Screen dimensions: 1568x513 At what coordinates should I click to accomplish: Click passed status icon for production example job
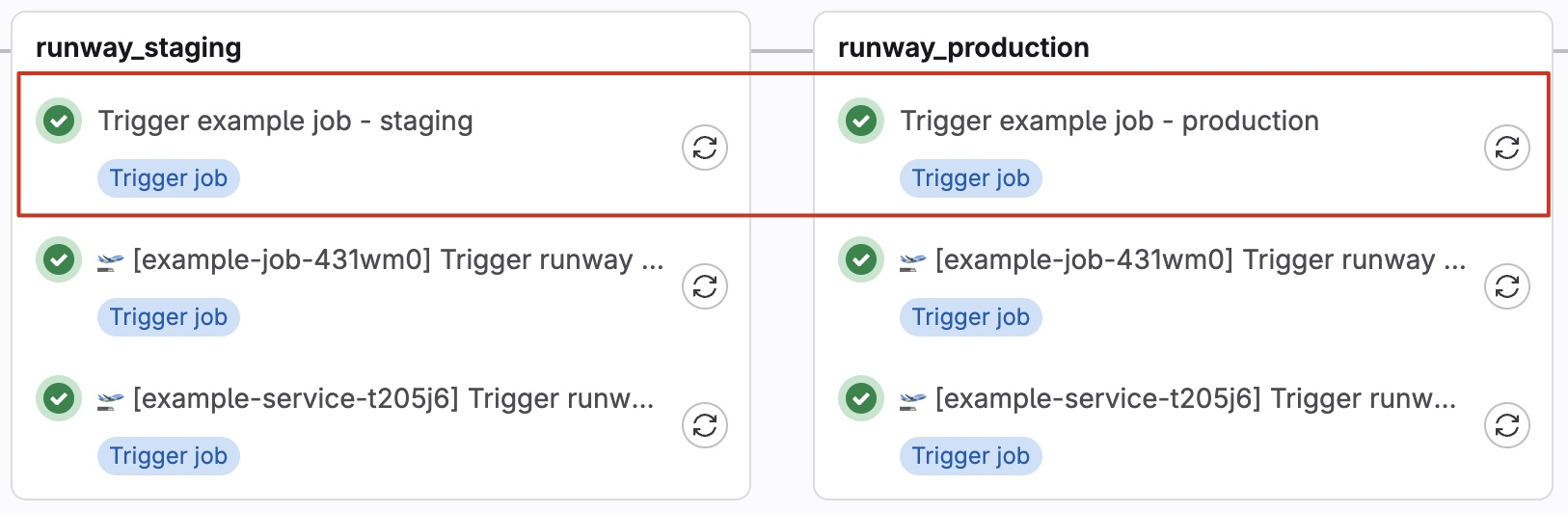(861, 121)
